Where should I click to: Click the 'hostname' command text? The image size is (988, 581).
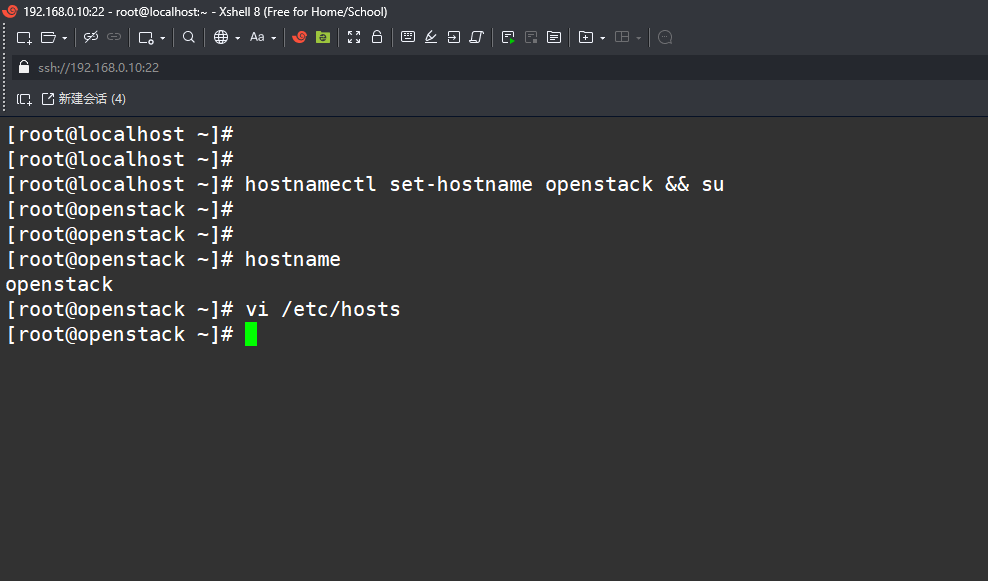click(x=292, y=260)
